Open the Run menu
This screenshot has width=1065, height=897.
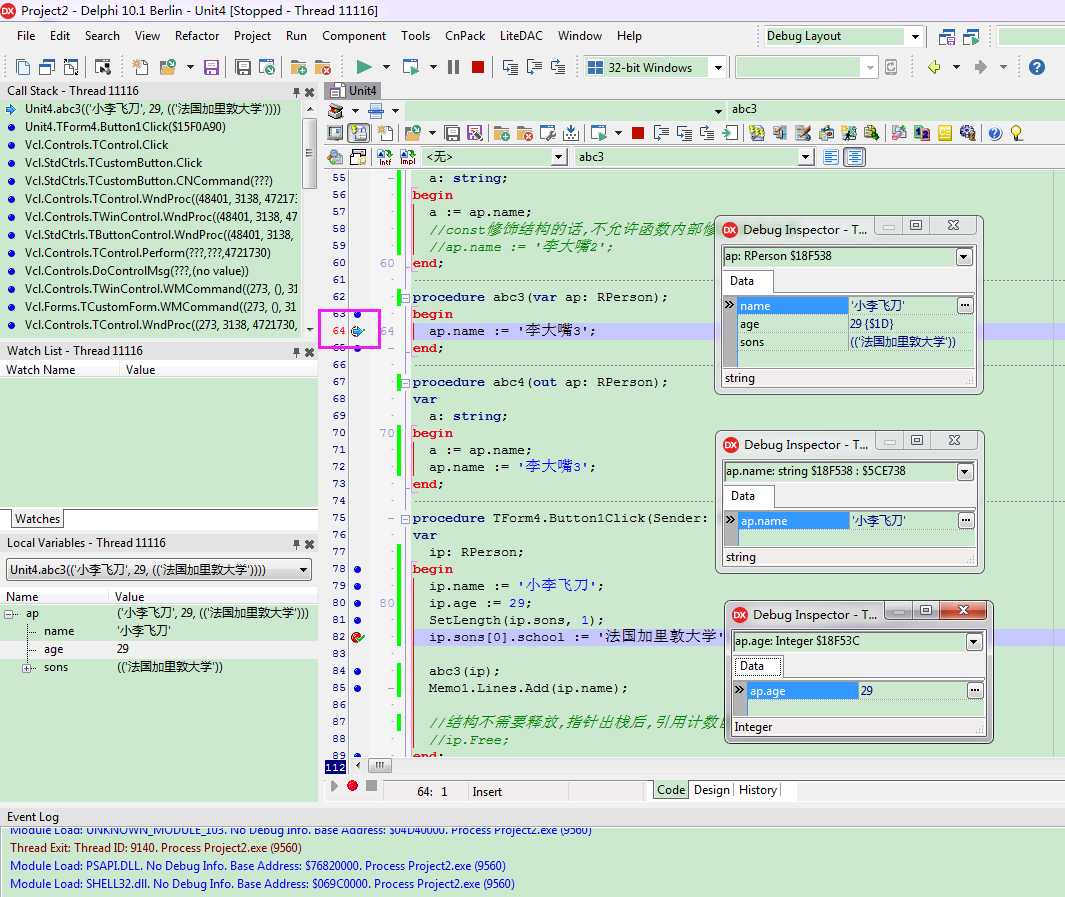tap(296, 36)
